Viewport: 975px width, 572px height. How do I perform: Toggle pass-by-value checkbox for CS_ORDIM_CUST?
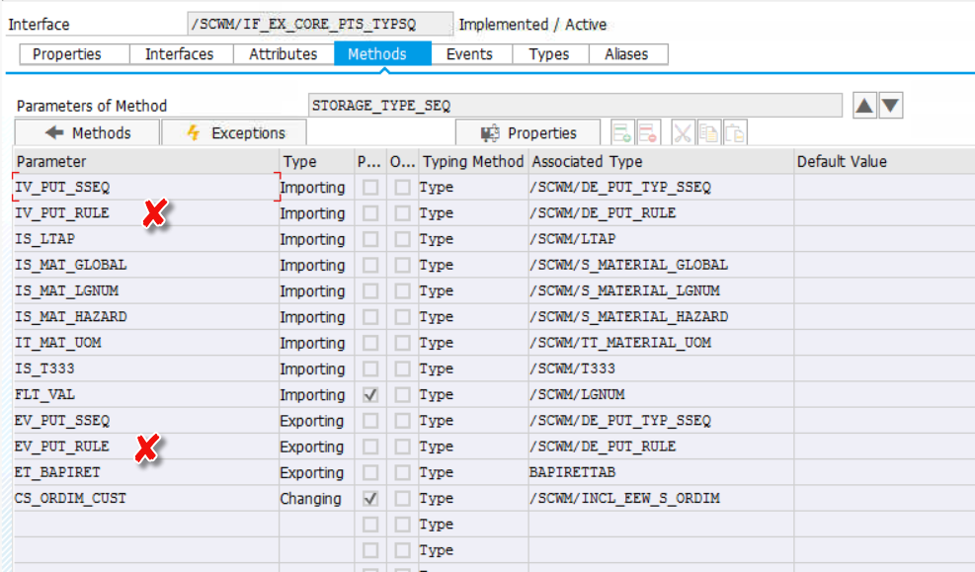pos(370,499)
